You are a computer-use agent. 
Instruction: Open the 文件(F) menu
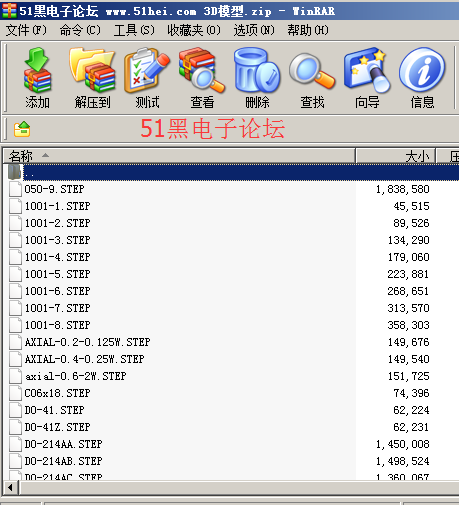point(26,30)
